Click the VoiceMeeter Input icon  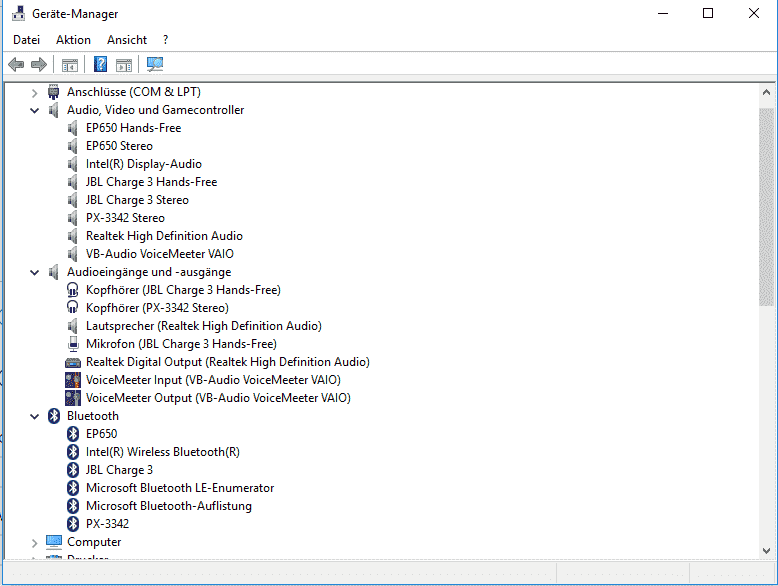point(73,380)
